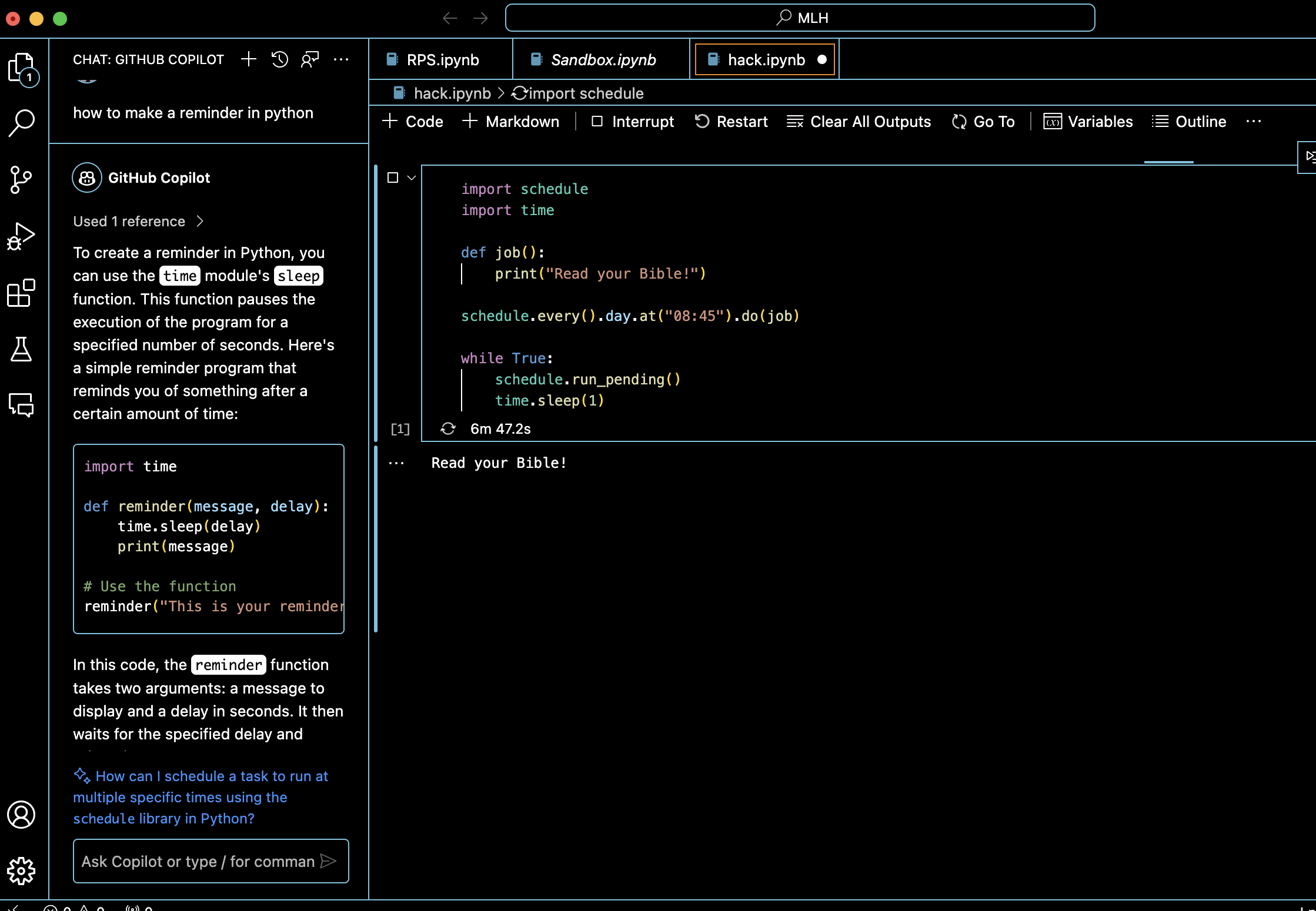
Task: Focus the Ask Copilot input field
Action: pos(199,862)
